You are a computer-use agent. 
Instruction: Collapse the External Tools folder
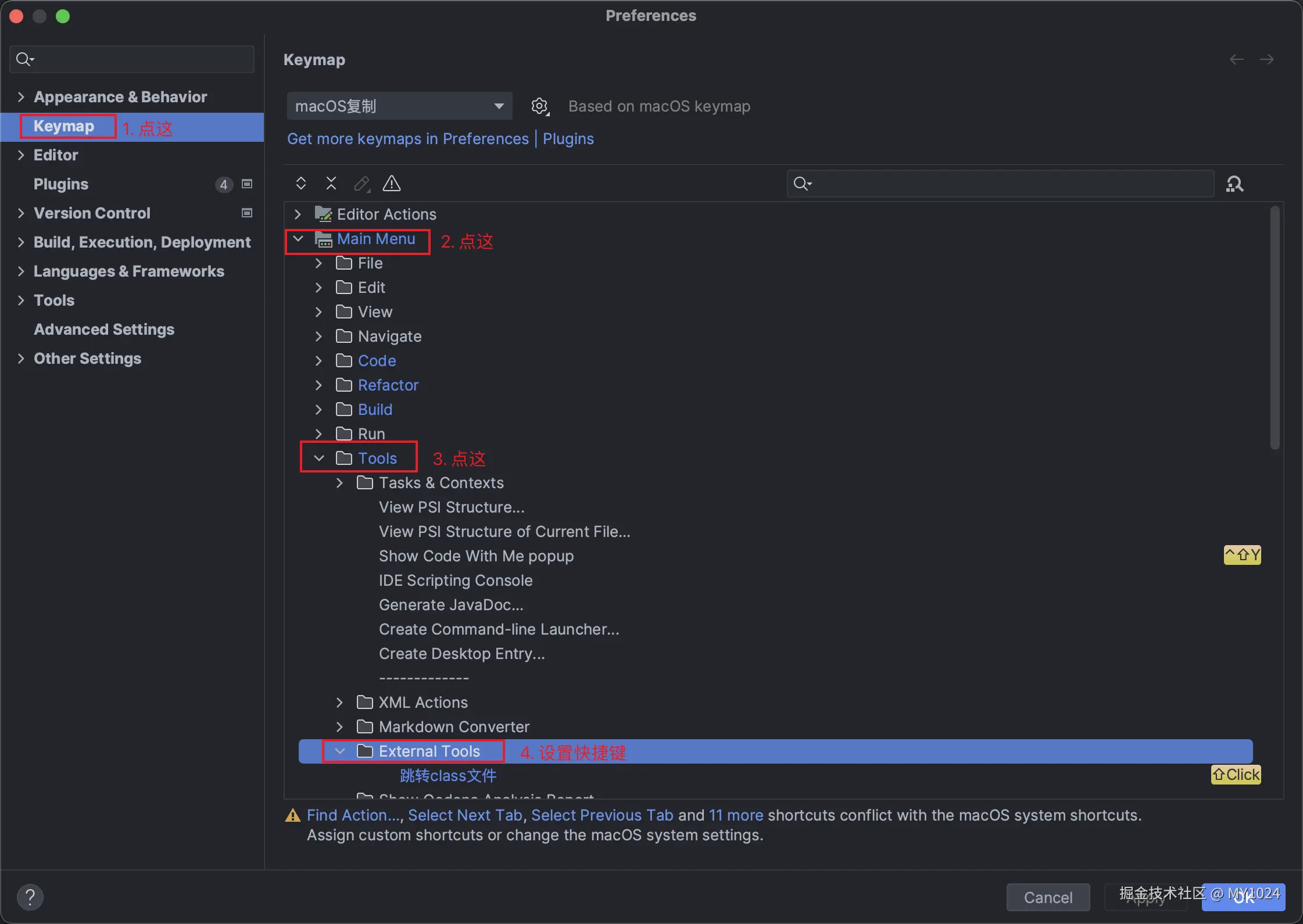pos(340,751)
